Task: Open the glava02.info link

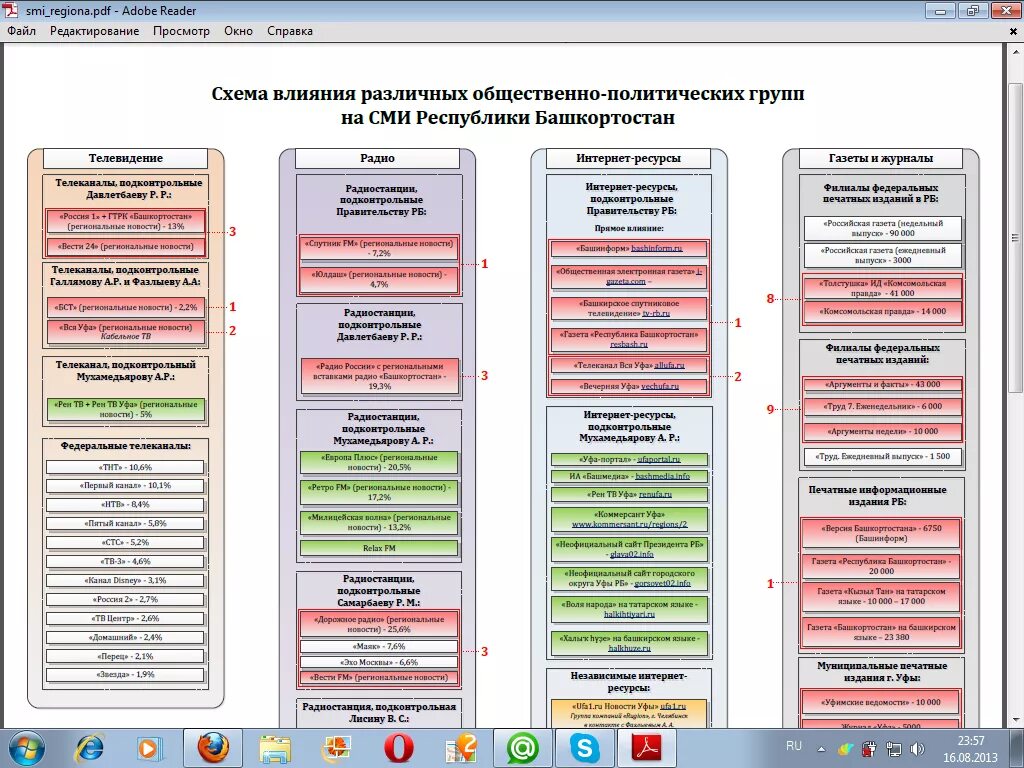Action: [631, 554]
